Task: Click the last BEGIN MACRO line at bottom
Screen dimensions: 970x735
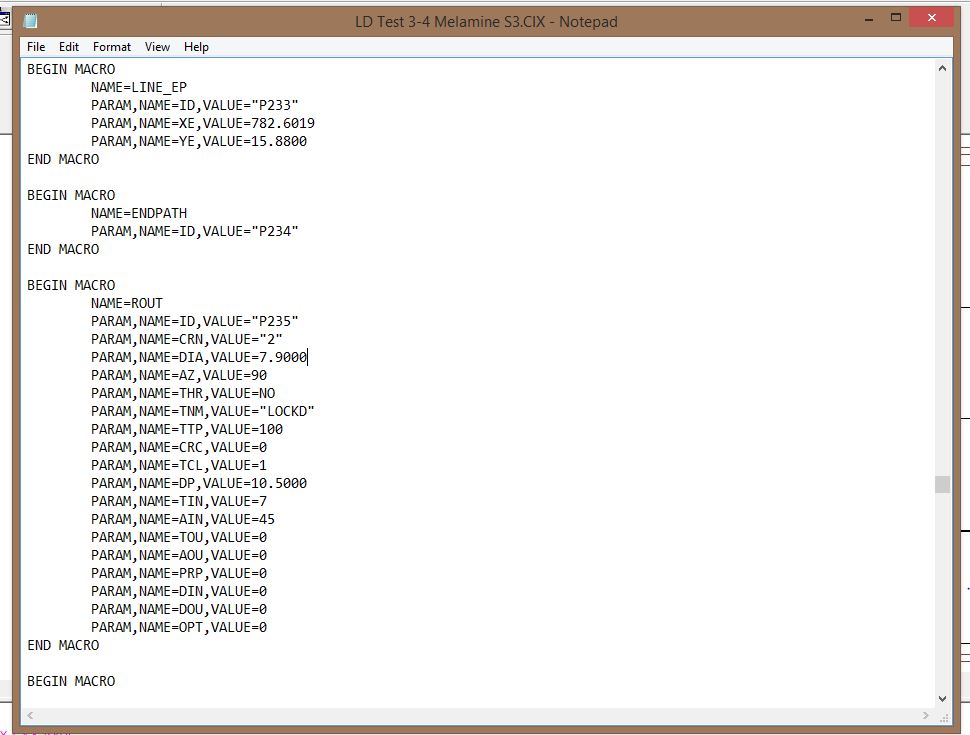Action: (71, 681)
